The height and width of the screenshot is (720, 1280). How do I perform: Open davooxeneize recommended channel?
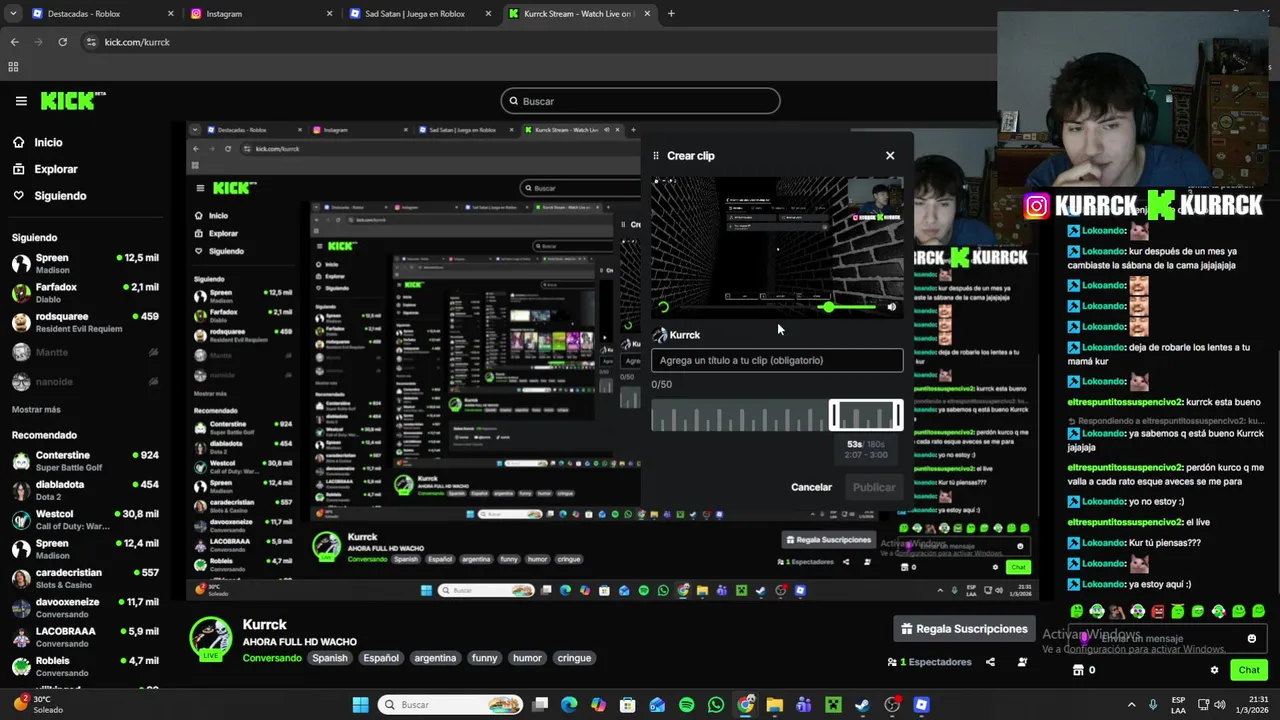[85, 607]
